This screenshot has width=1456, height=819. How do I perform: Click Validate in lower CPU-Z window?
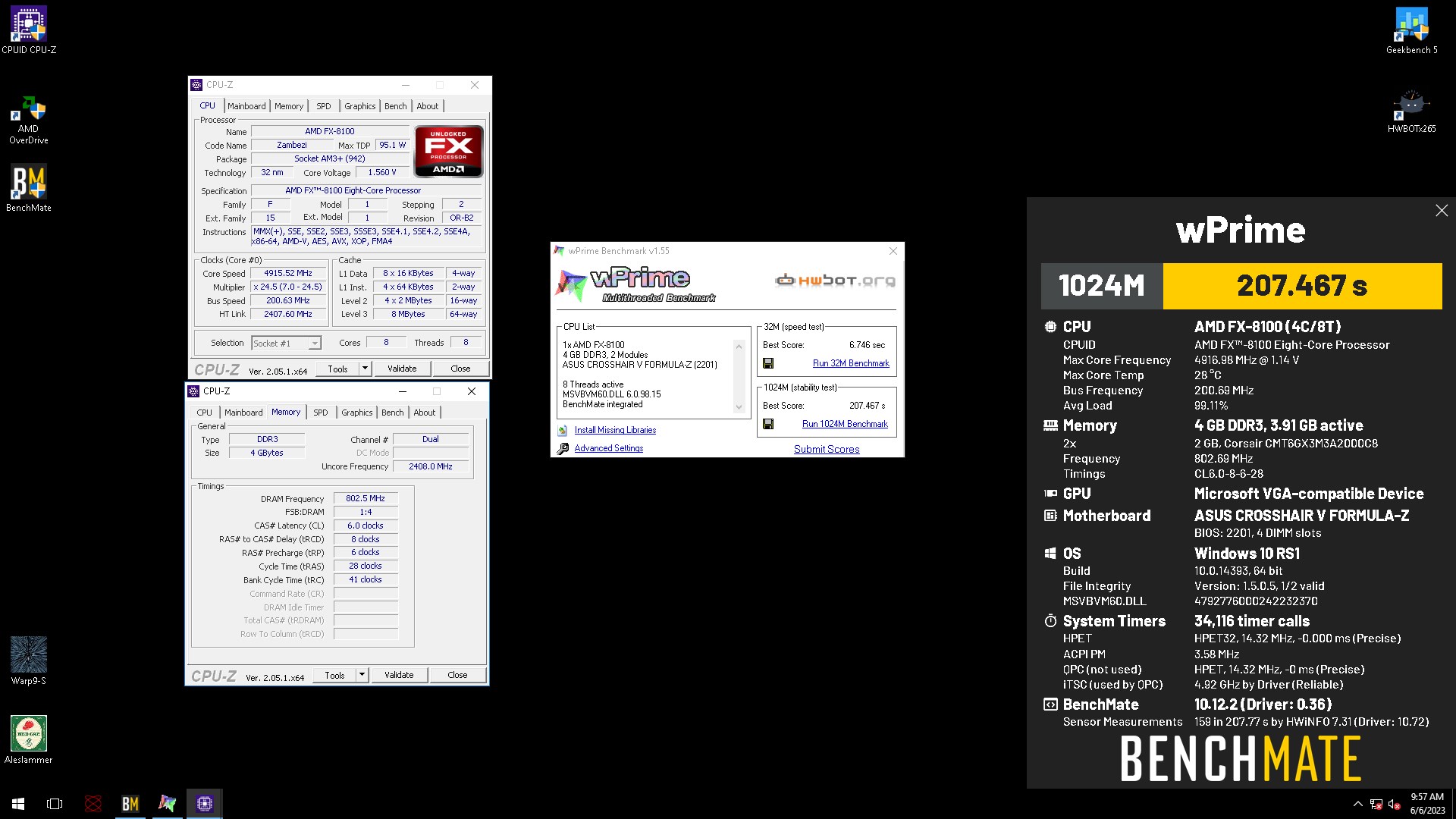tap(399, 675)
